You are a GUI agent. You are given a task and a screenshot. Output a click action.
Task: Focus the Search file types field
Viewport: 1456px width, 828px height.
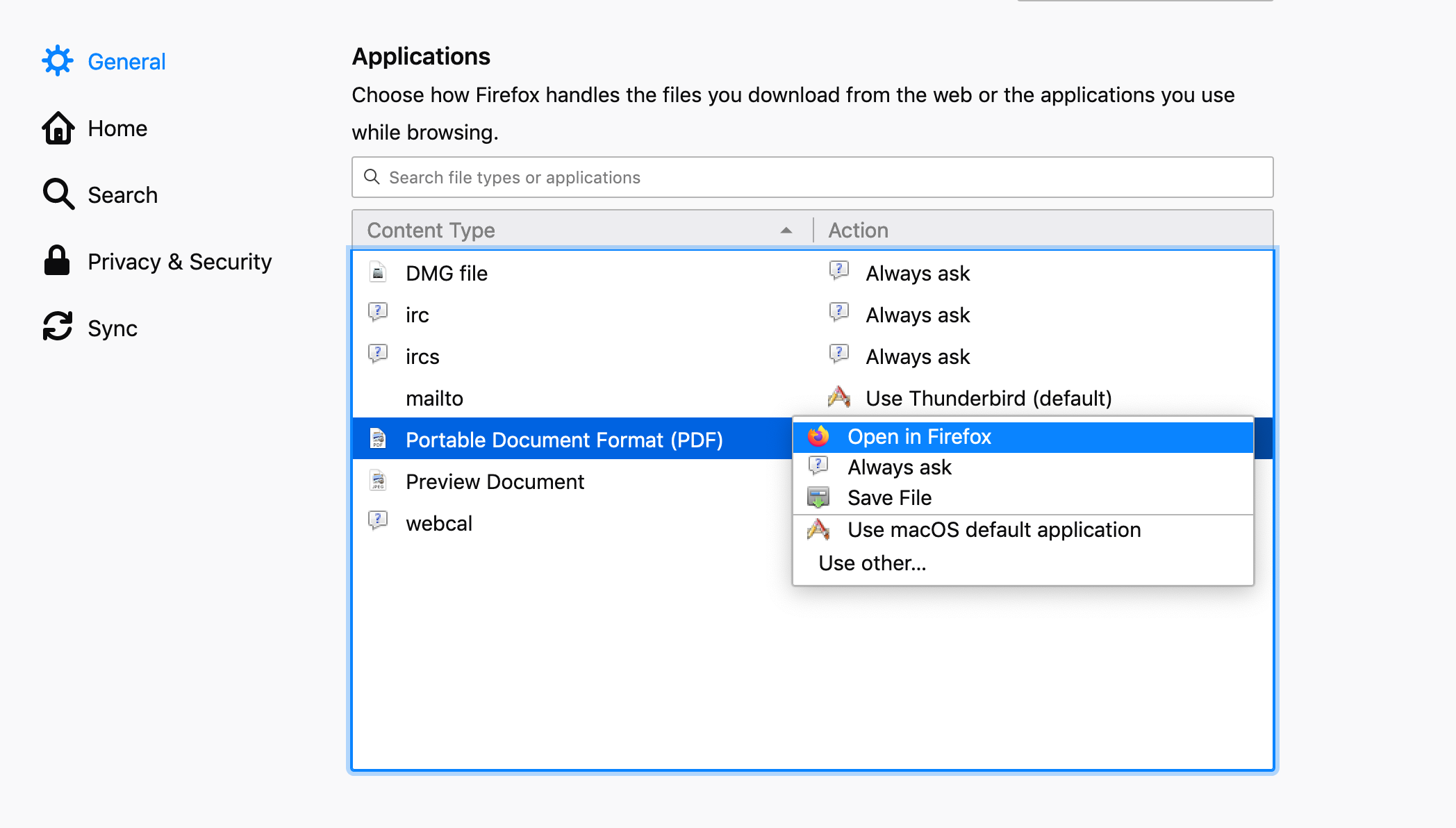[x=813, y=177]
